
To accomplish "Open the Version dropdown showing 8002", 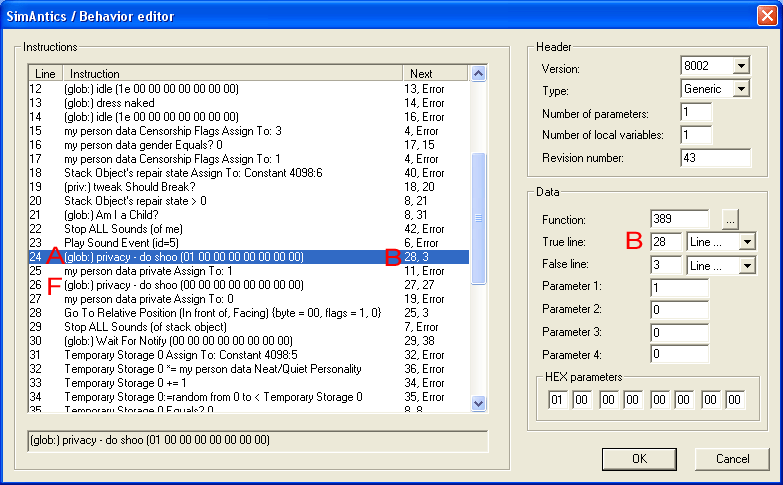I will (x=741, y=66).
